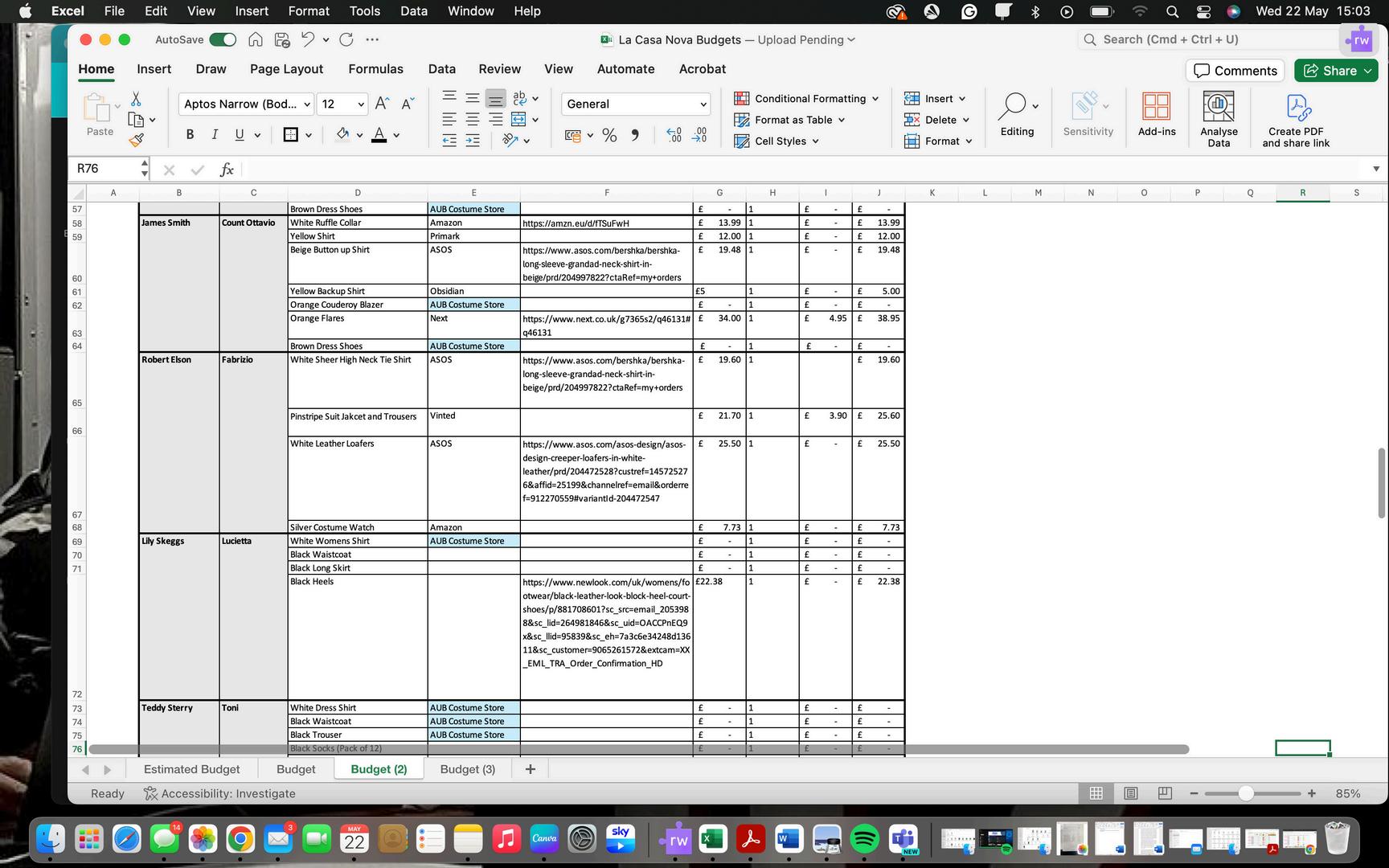Open the Budget (3) sheet tab
The image size is (1389, 868).
[x=468, y=769]
